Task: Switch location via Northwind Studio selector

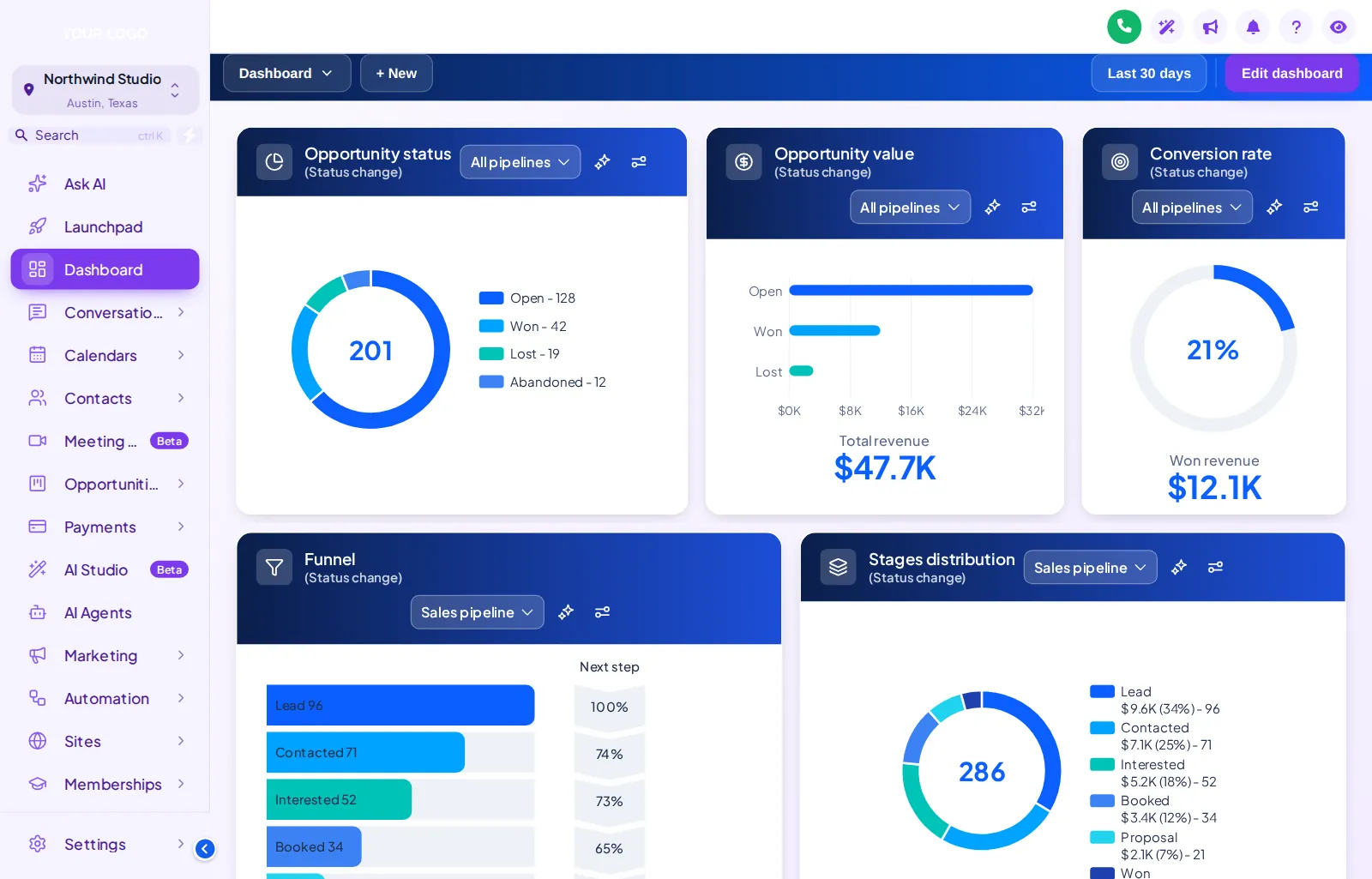Action: click(x=105, y=90)
